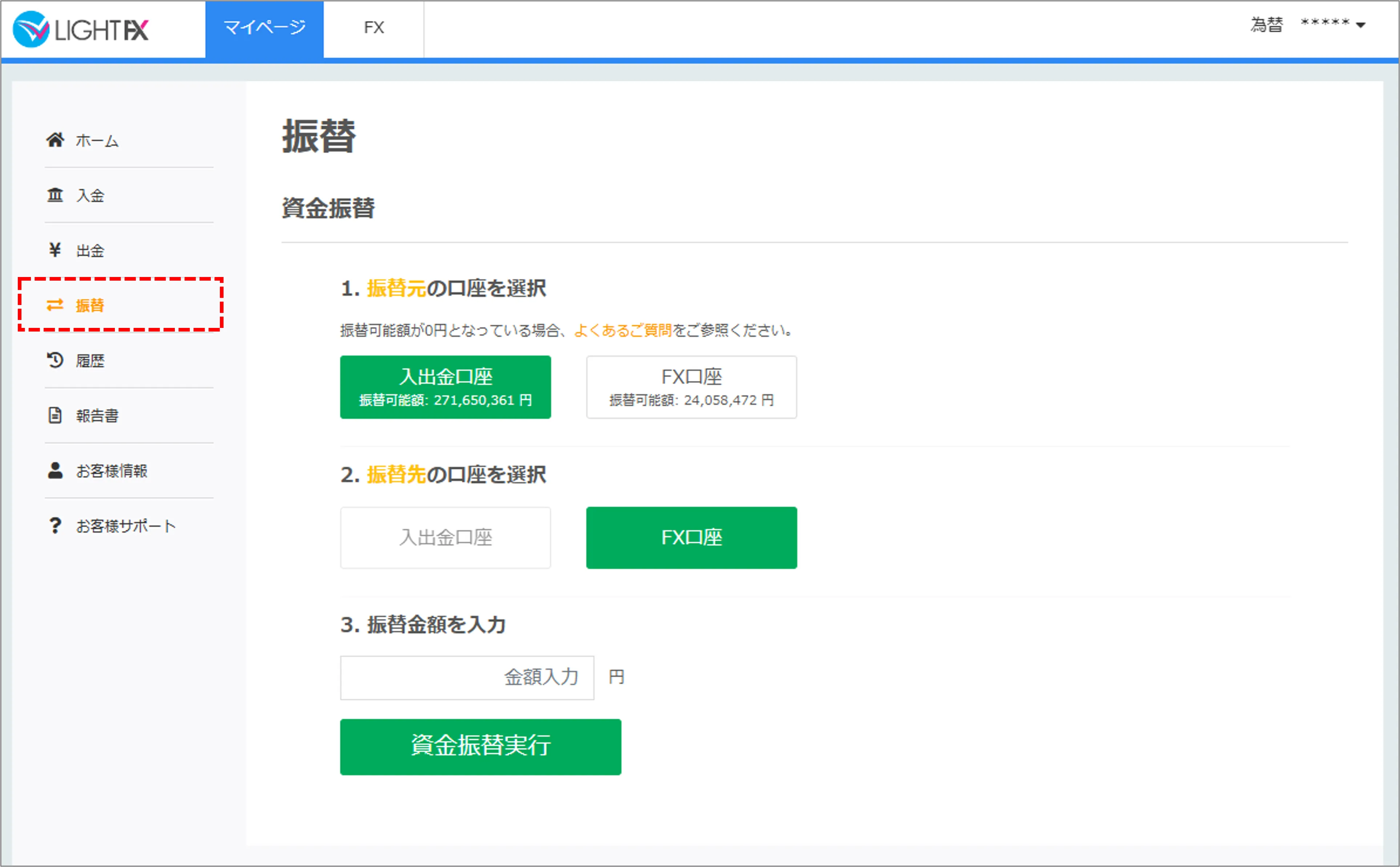Click the 金額入力 amount field

pos(467,678)
